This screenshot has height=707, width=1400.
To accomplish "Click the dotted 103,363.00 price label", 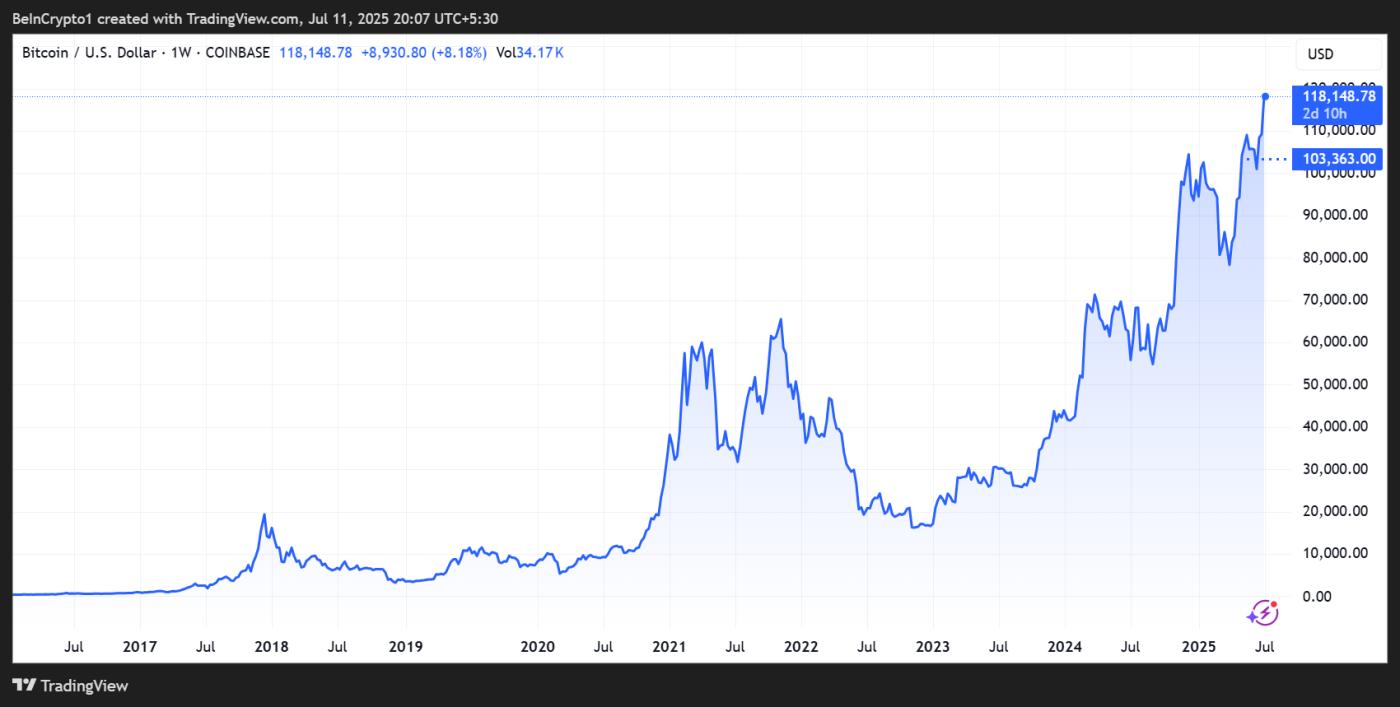I will 1338,158.
